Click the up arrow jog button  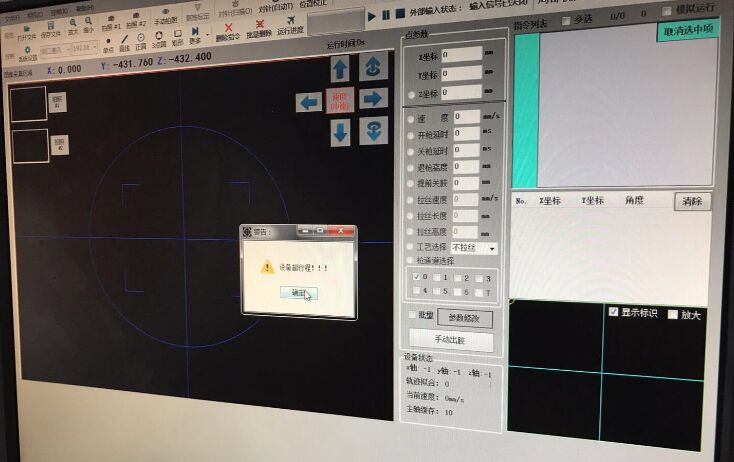tap(341, 69)
